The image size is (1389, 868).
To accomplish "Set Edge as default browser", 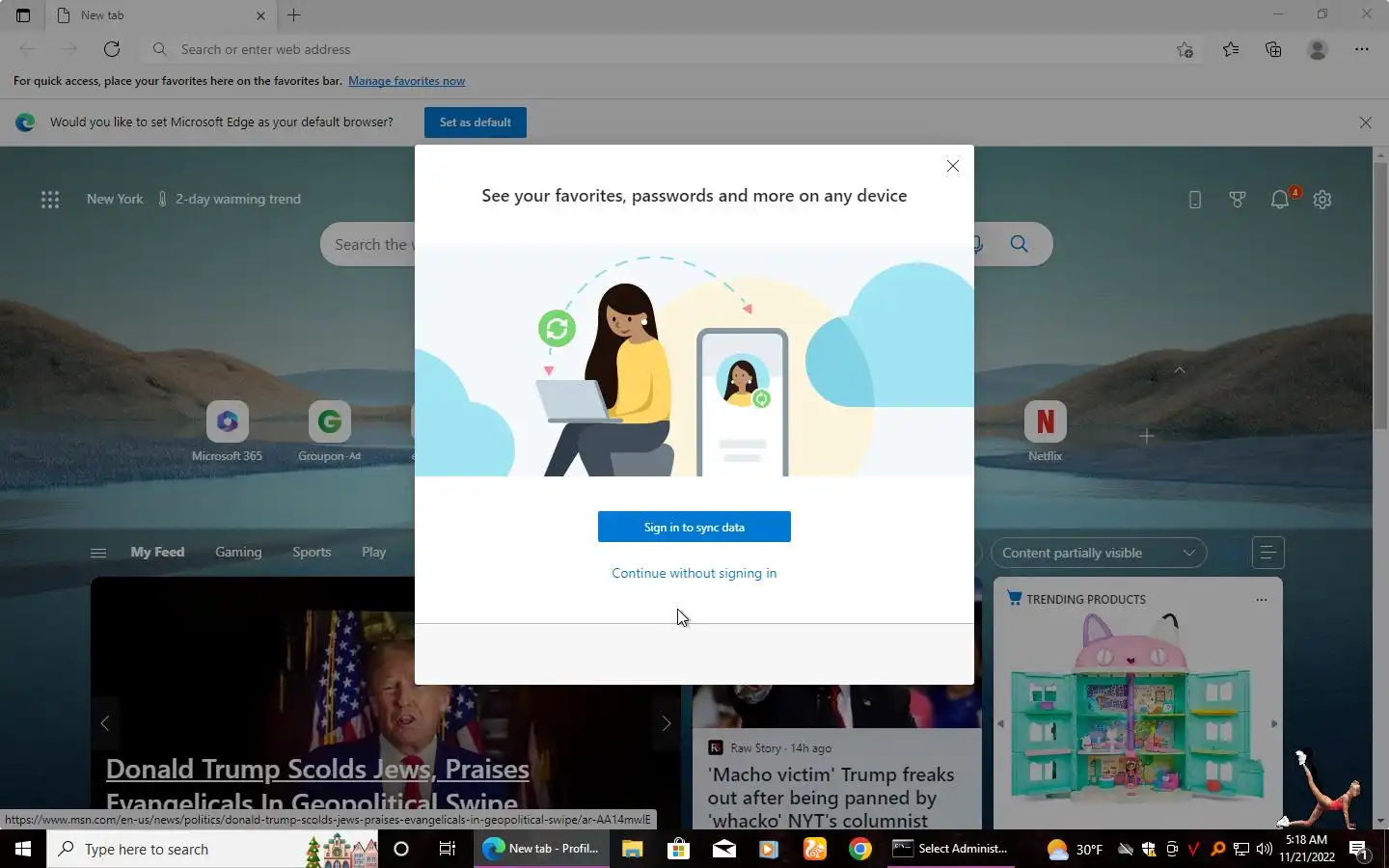I will tap(476, 122).
